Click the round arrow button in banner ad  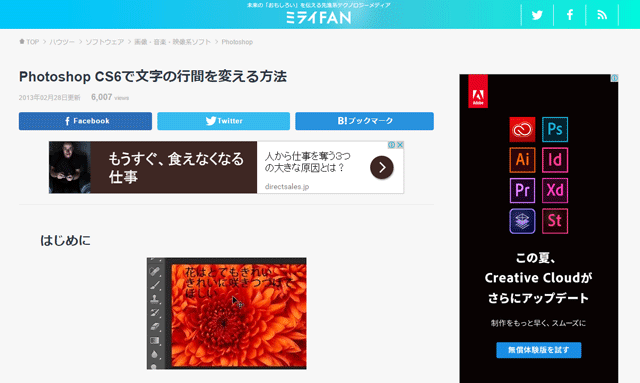pyautogui.click(x=382, y=167)
